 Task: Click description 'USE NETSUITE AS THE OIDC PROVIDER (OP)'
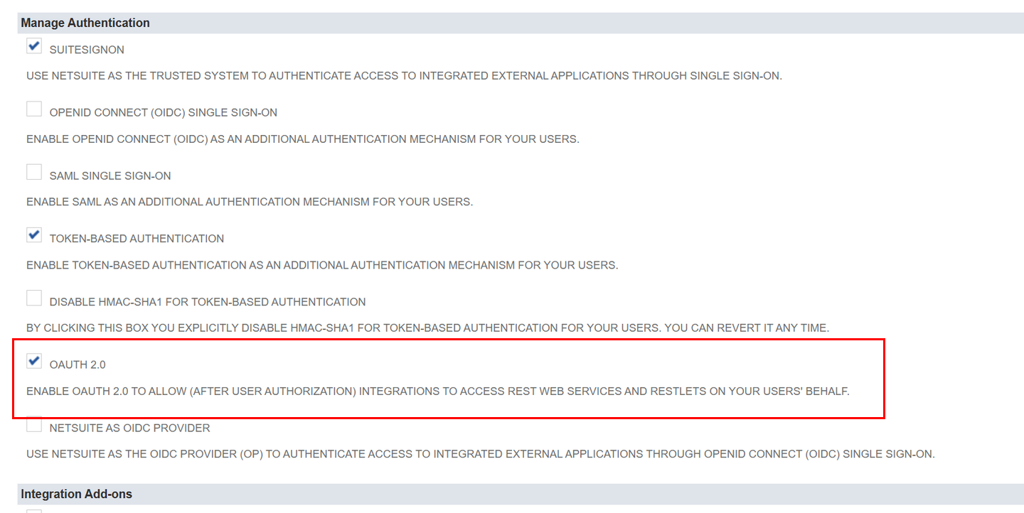tap(481, 454)
